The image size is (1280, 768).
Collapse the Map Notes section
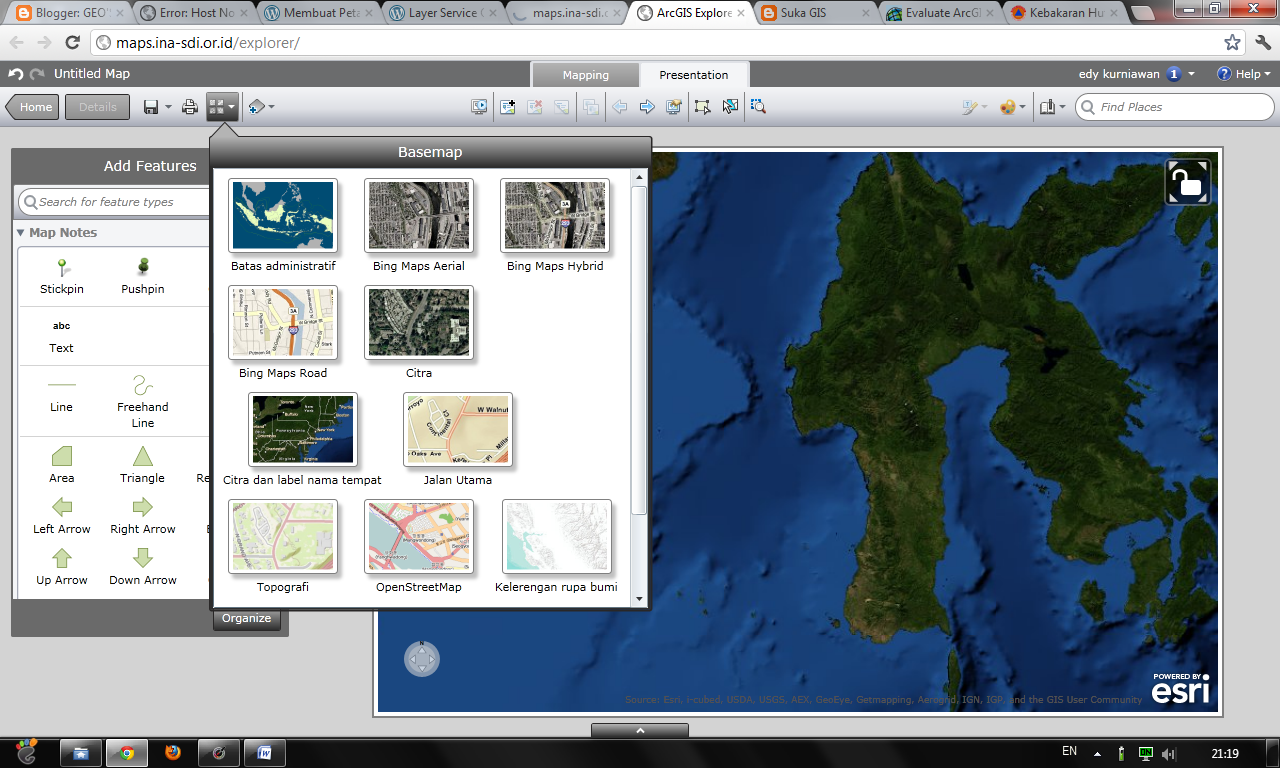coord(22,232)
